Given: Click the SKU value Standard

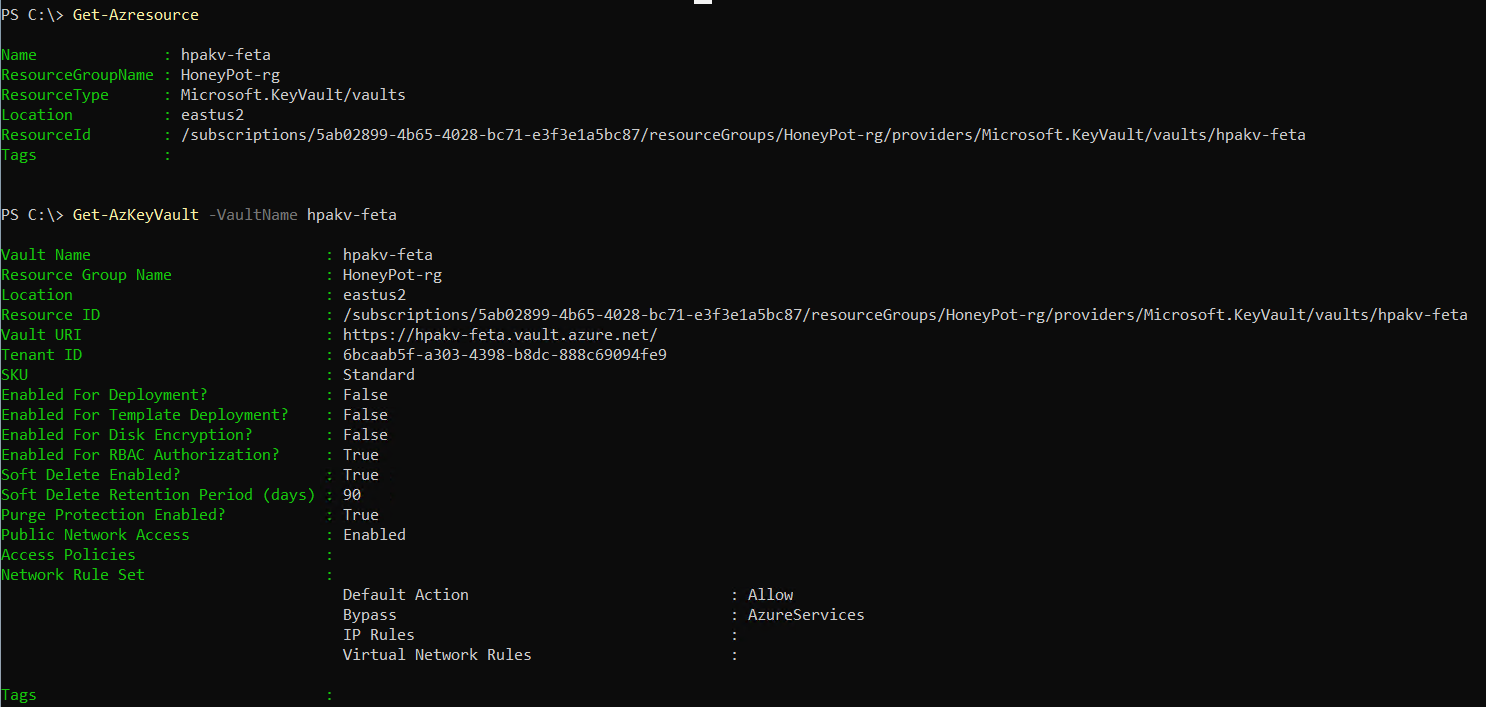Looking at the screenshot, I should (x=378, y=375).
